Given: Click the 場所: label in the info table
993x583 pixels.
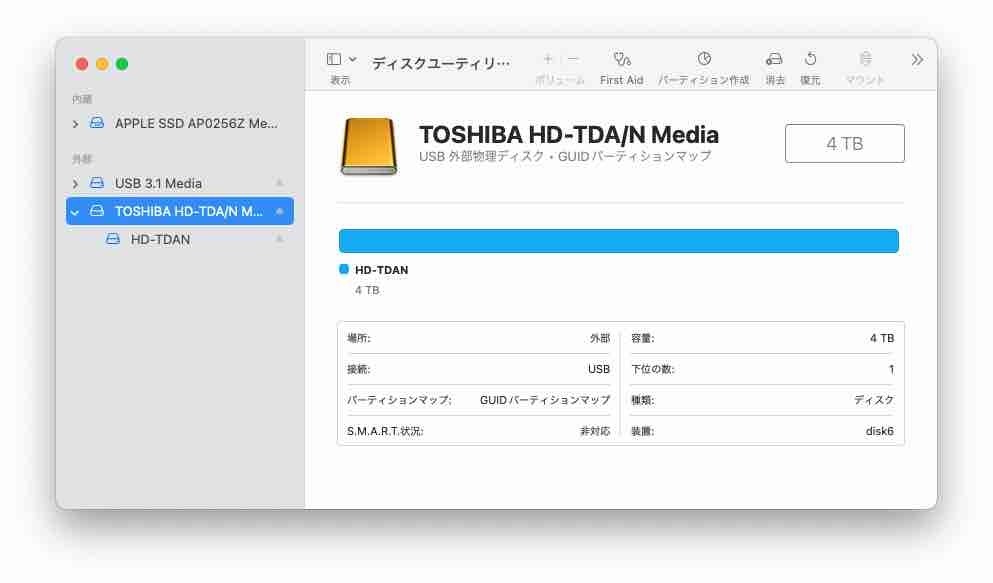Looking at the screenshot, I should click(359, 338).
